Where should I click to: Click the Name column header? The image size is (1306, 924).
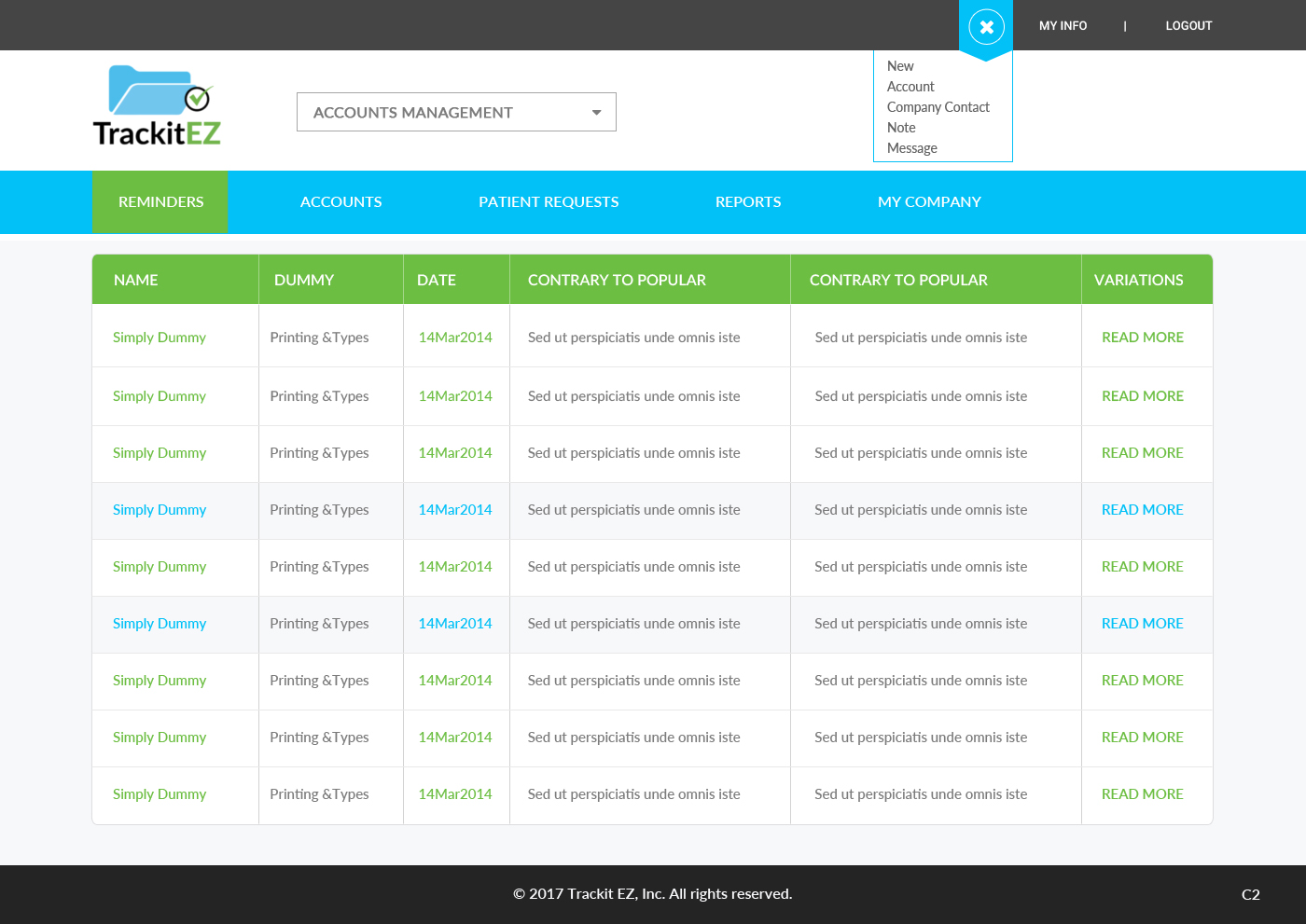pos(136,280)
